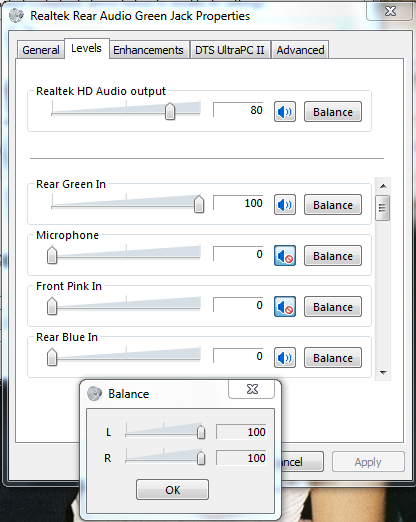The height and width of the screenshot is (522, 416).
Task: Mute the Rear Green In speaker
Action: 285,205
